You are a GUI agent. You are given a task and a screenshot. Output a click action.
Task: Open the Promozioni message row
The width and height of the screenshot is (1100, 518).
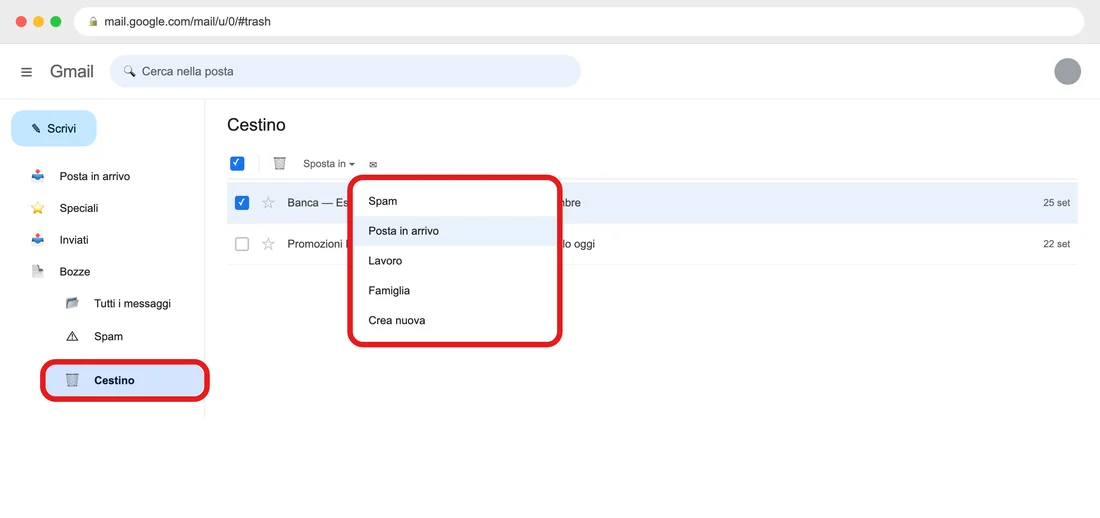point(652,244)
